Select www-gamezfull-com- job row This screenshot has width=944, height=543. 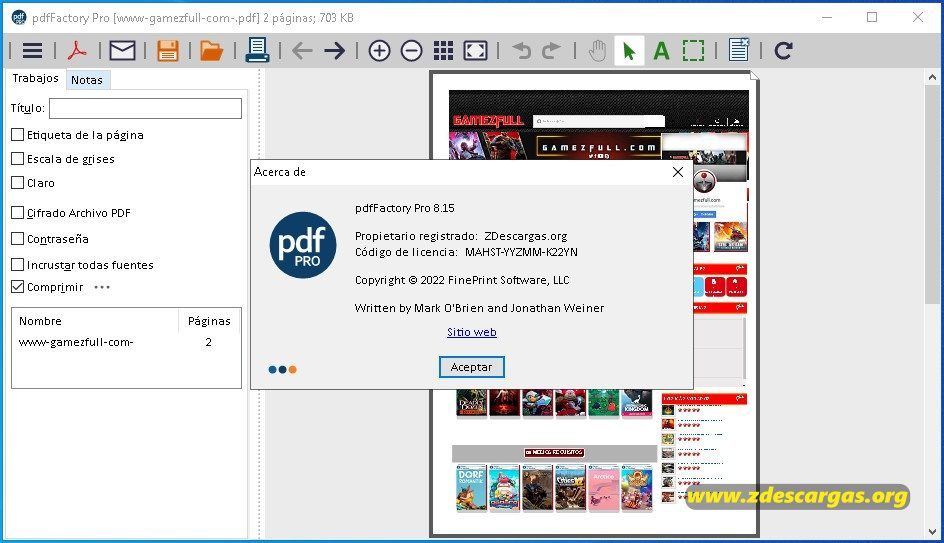126,343
